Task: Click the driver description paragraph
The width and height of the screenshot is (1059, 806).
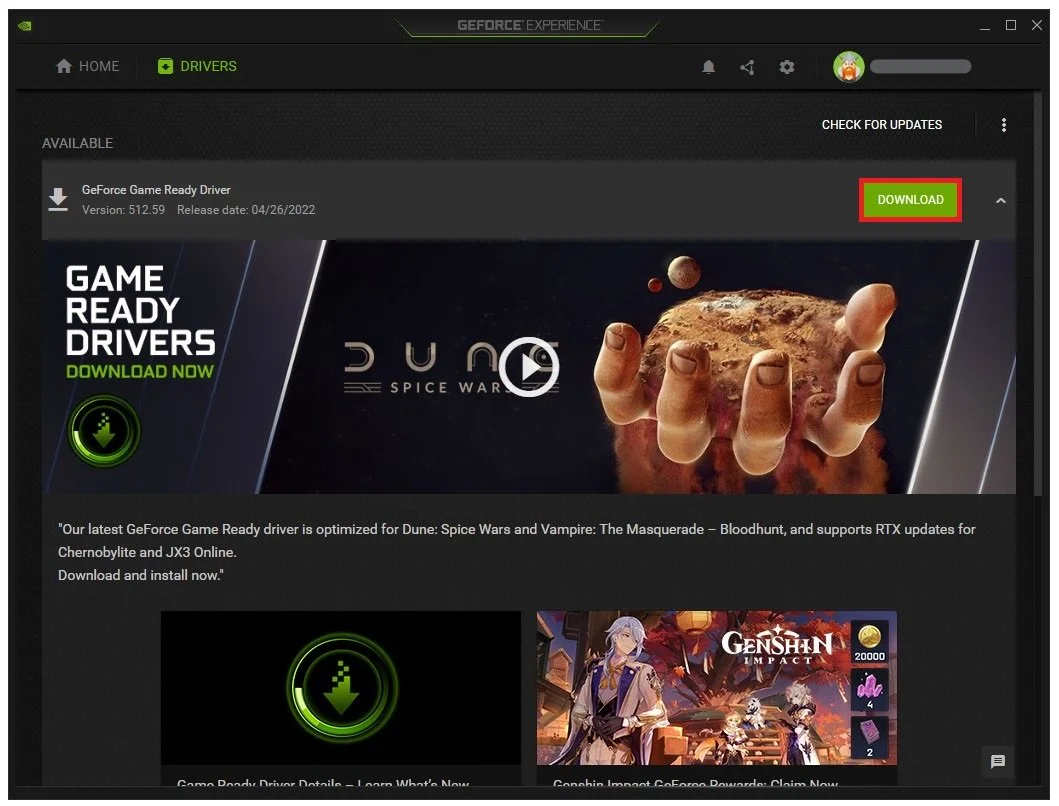Action: click(517, 552)
